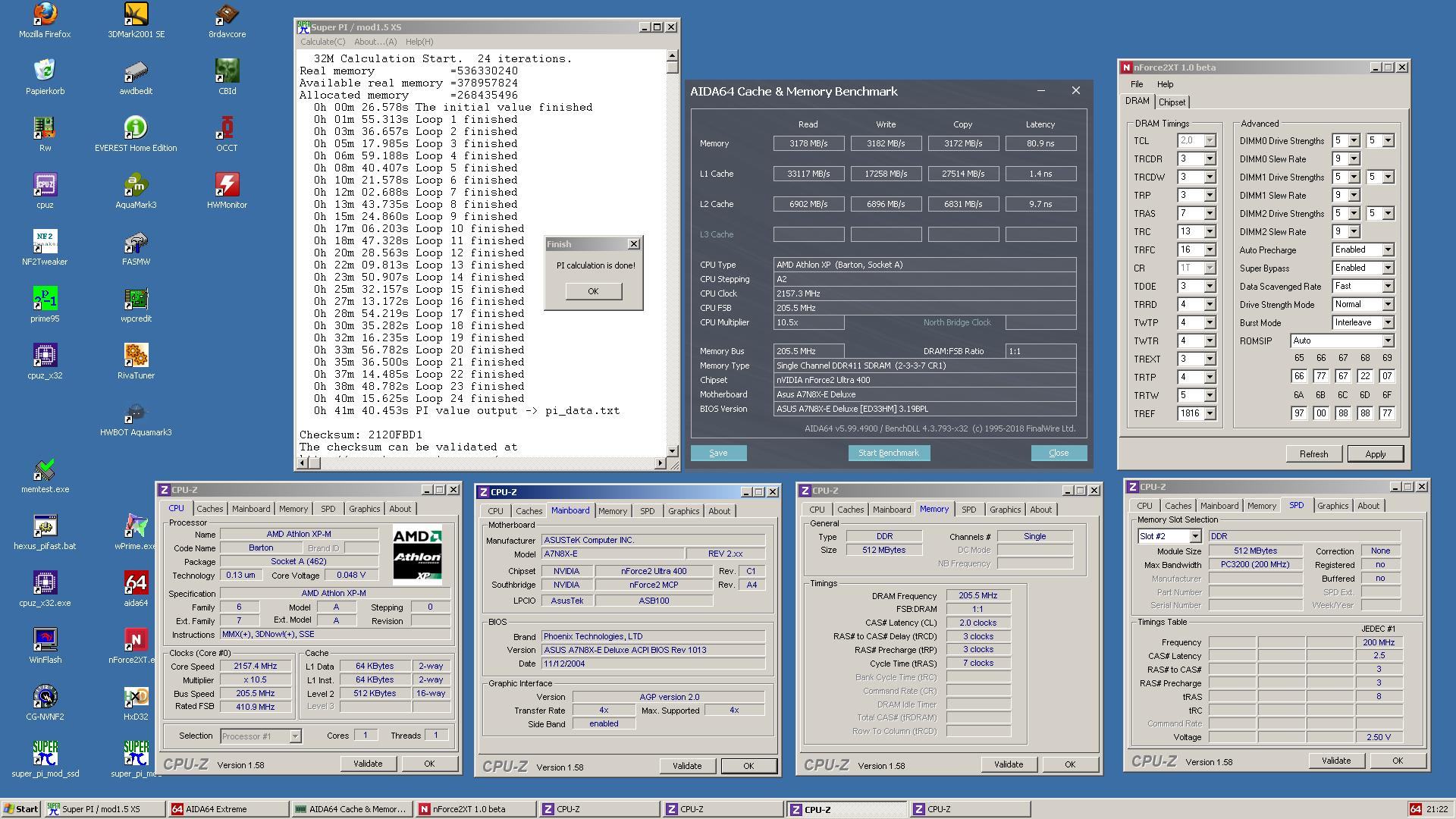1456x819 pixels.
Task: Open the NF2Tweaker desktop icon
Action: click(45, 248)
